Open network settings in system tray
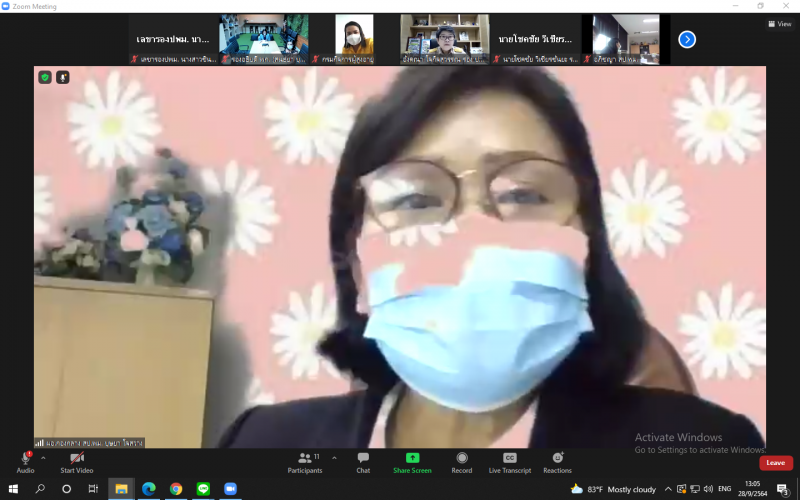 click(x=695, y=489)
